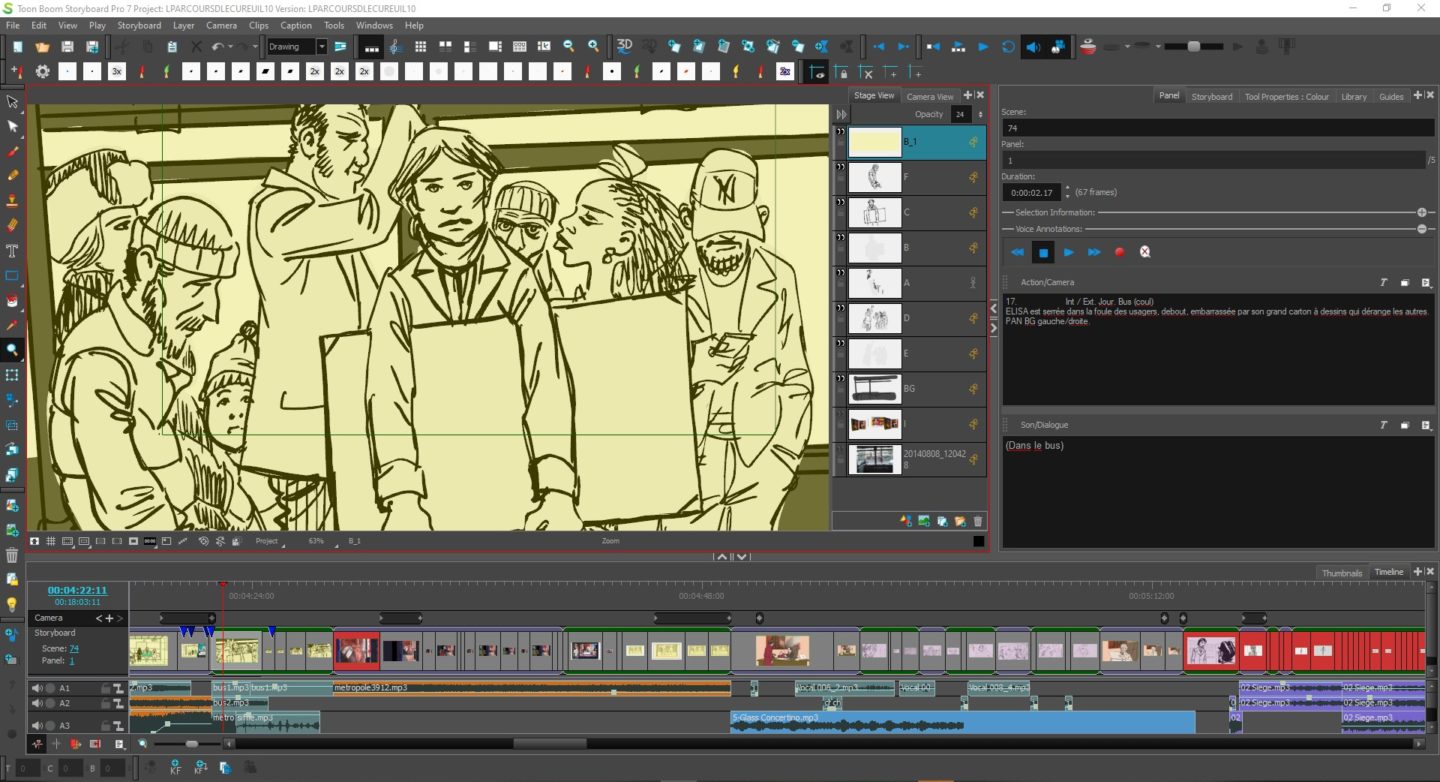Toggle the light table pin on layer F
This screenshot has height=782, width=1440.
pyautogui.click(x=971, y=177)
